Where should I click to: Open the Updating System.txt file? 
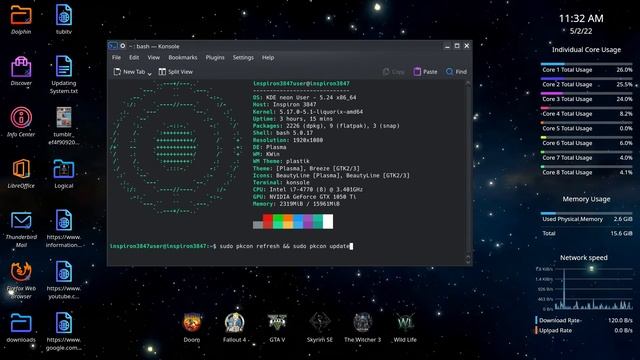click(x=64, y=66)
